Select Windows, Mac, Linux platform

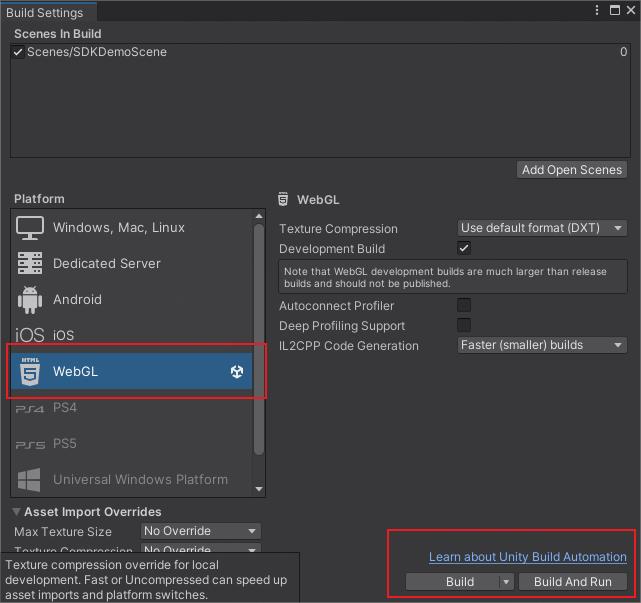tap(132, 228)
